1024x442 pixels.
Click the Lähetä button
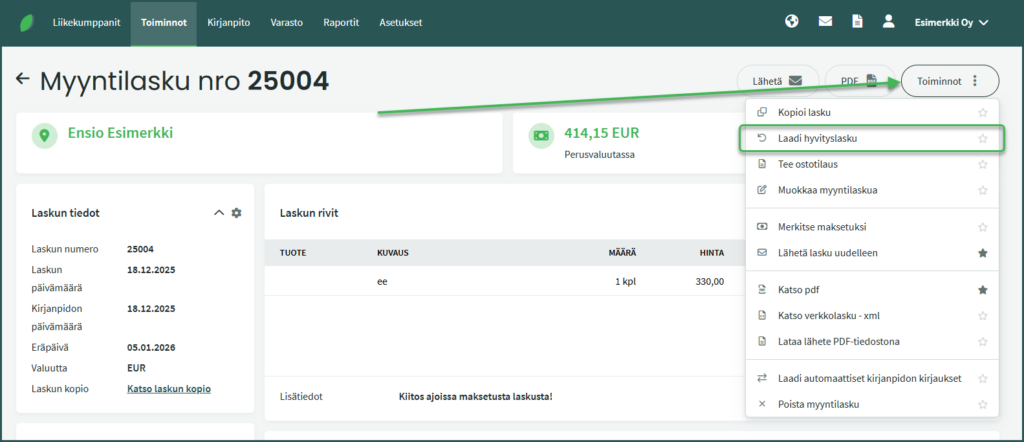[776, 81]
